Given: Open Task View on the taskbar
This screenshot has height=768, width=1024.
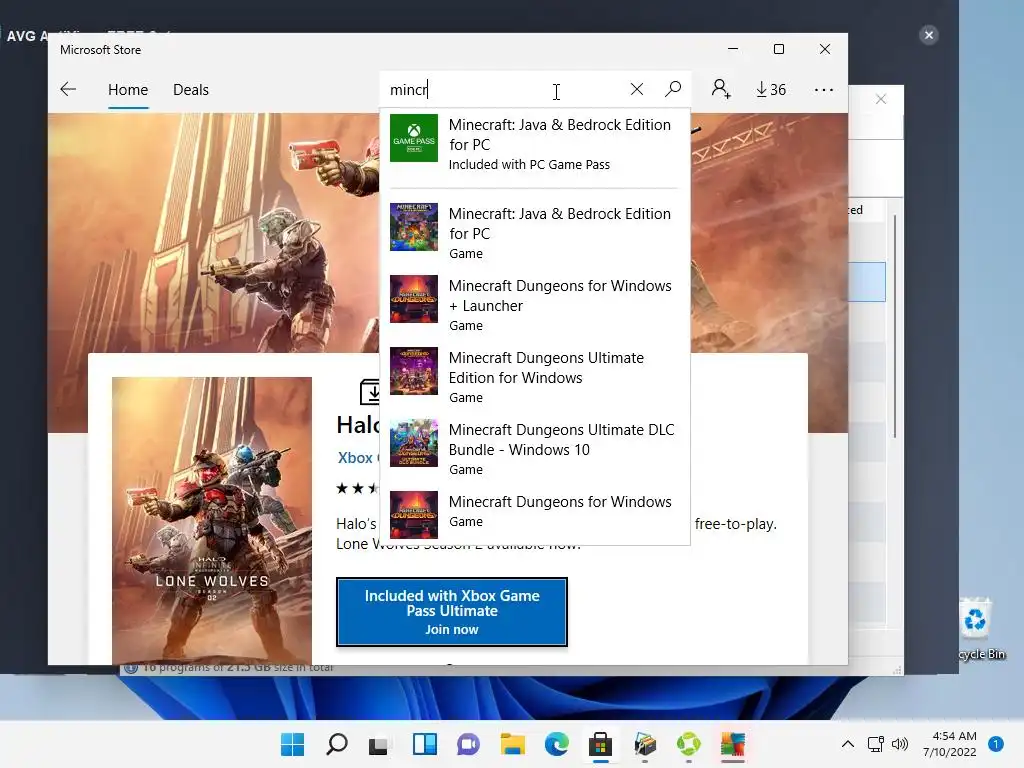Looking at the screenshot, I should coord(379,744).
